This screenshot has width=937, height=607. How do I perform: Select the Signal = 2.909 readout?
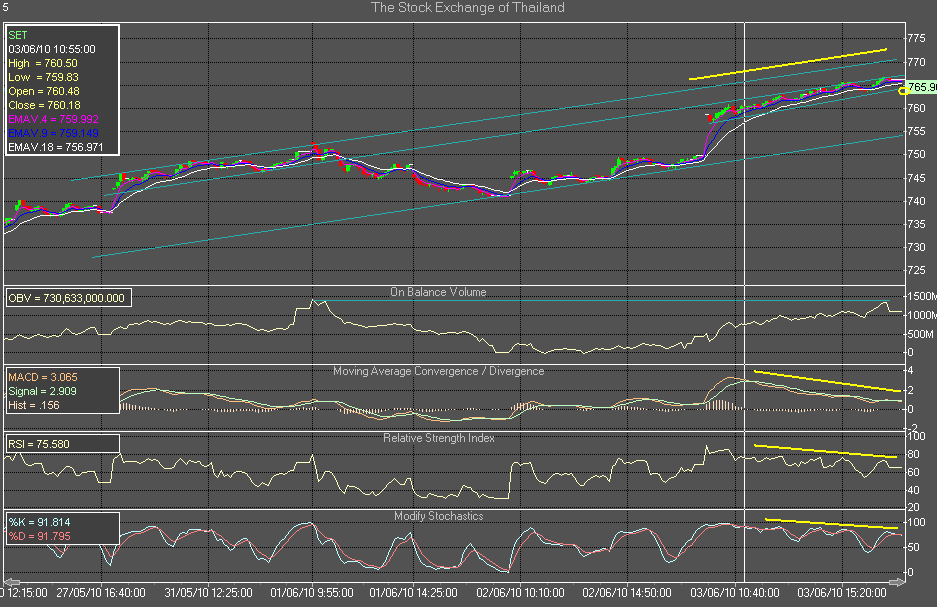pos(42,391)
